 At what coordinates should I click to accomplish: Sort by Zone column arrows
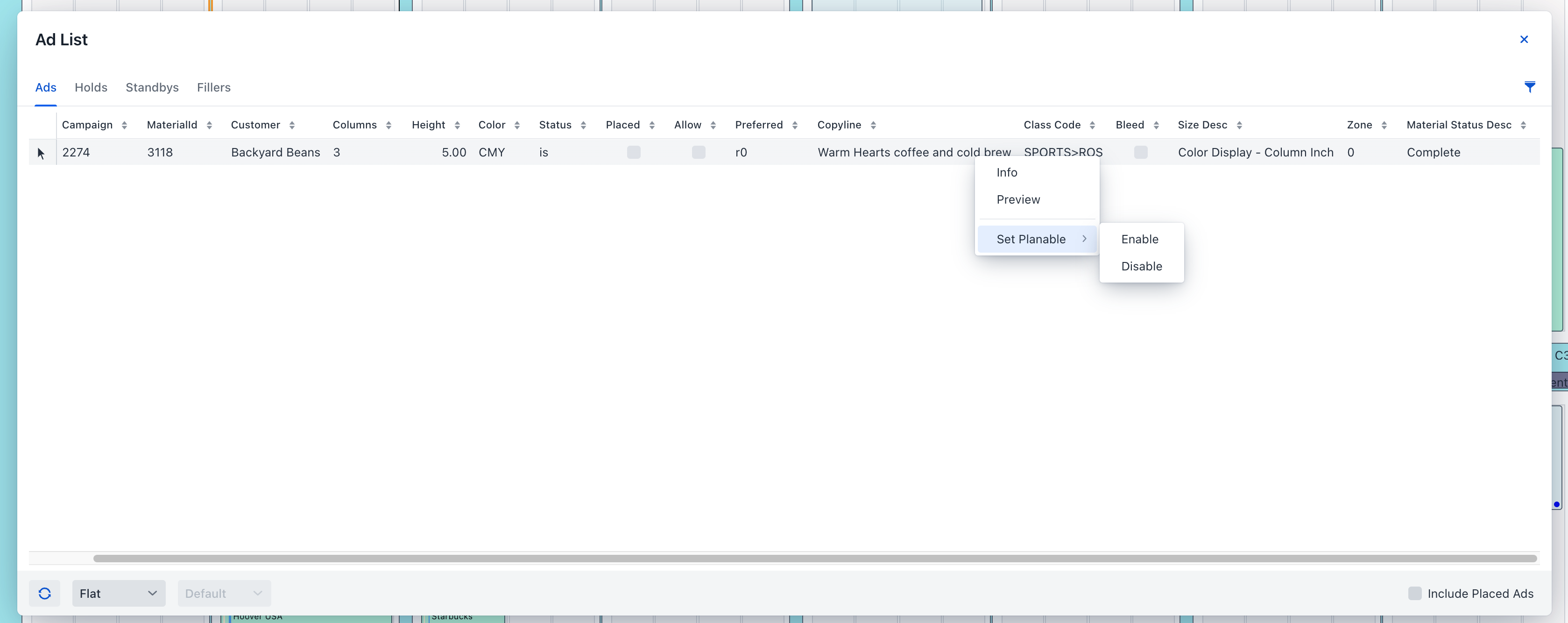coord(1384,125)
